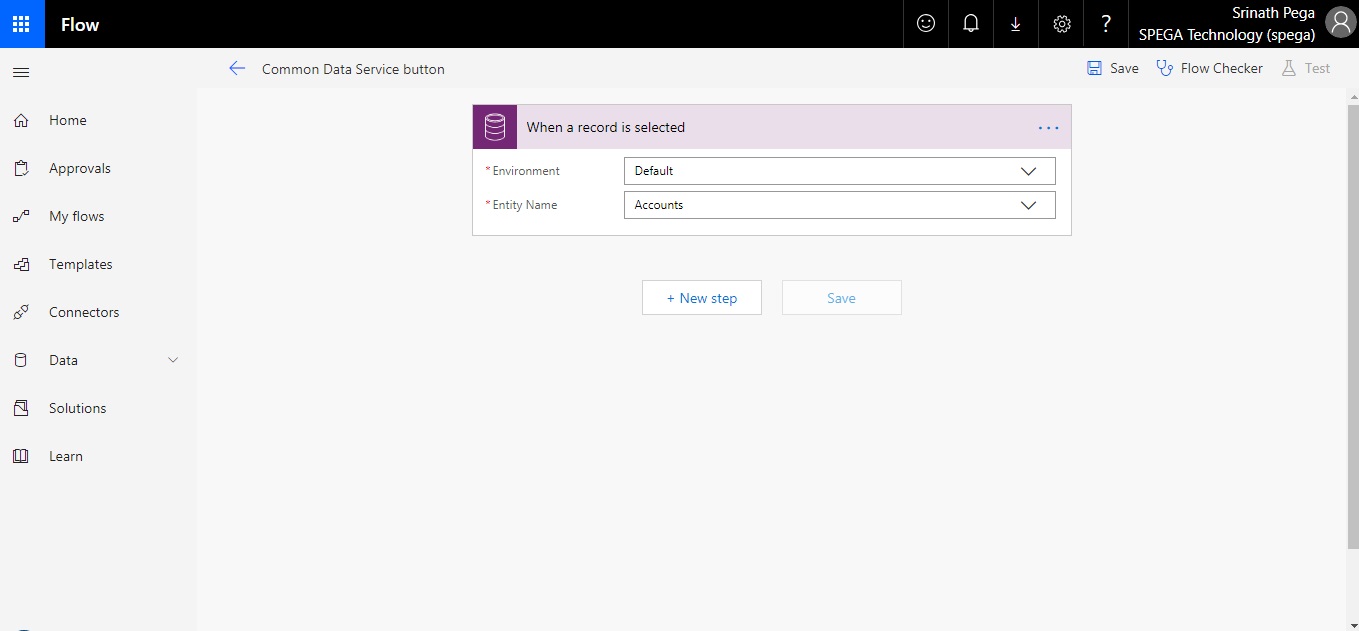The height and width of the screenshot is (631, 1359).
Task: Click the back arrow beside flow name
Action: [237, 68]
